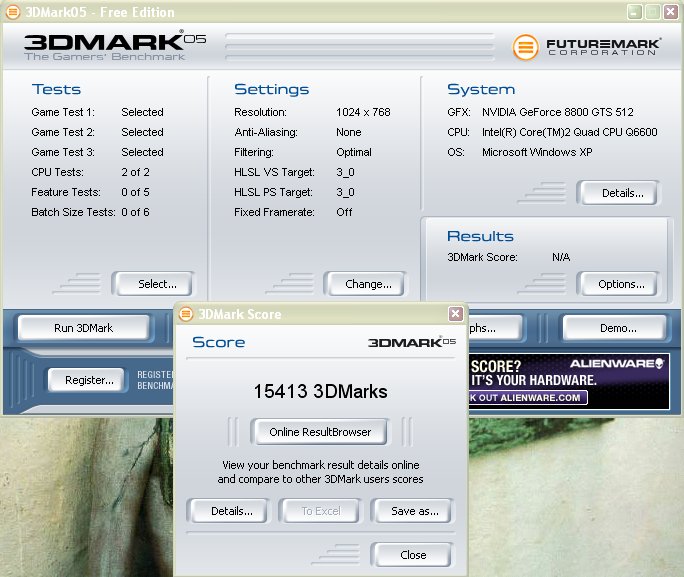Close the 3DMark Score dialog with X
This screenshot has height=577, width=684.
click(455, 313)
